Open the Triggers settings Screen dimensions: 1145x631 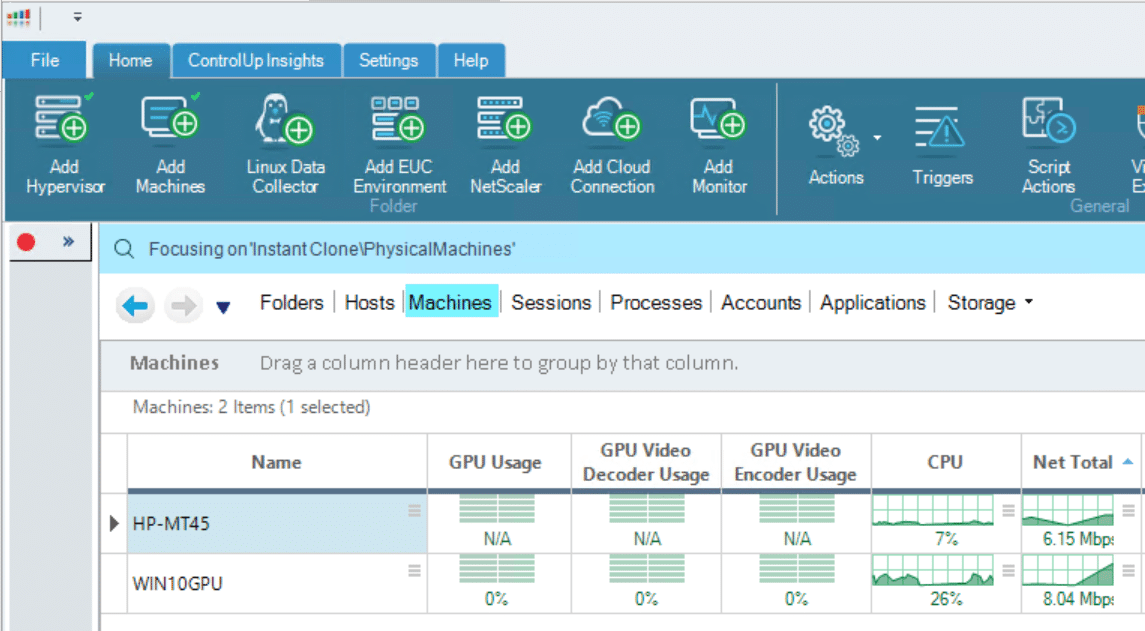tap(942, 145)
